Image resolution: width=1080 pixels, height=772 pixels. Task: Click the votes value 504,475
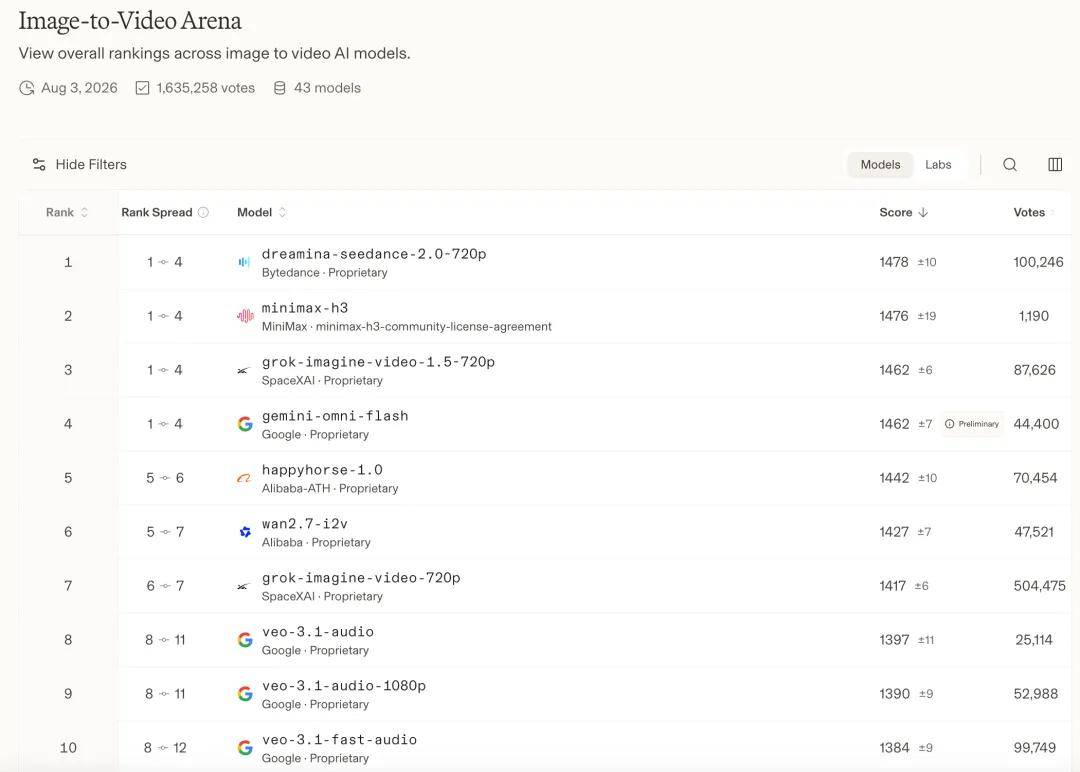click(1039, 586)
